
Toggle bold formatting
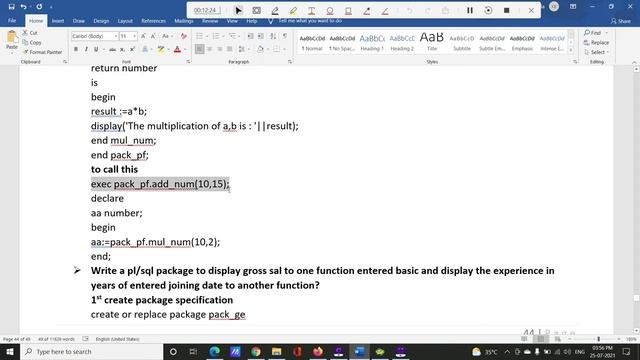pos(76,49)
